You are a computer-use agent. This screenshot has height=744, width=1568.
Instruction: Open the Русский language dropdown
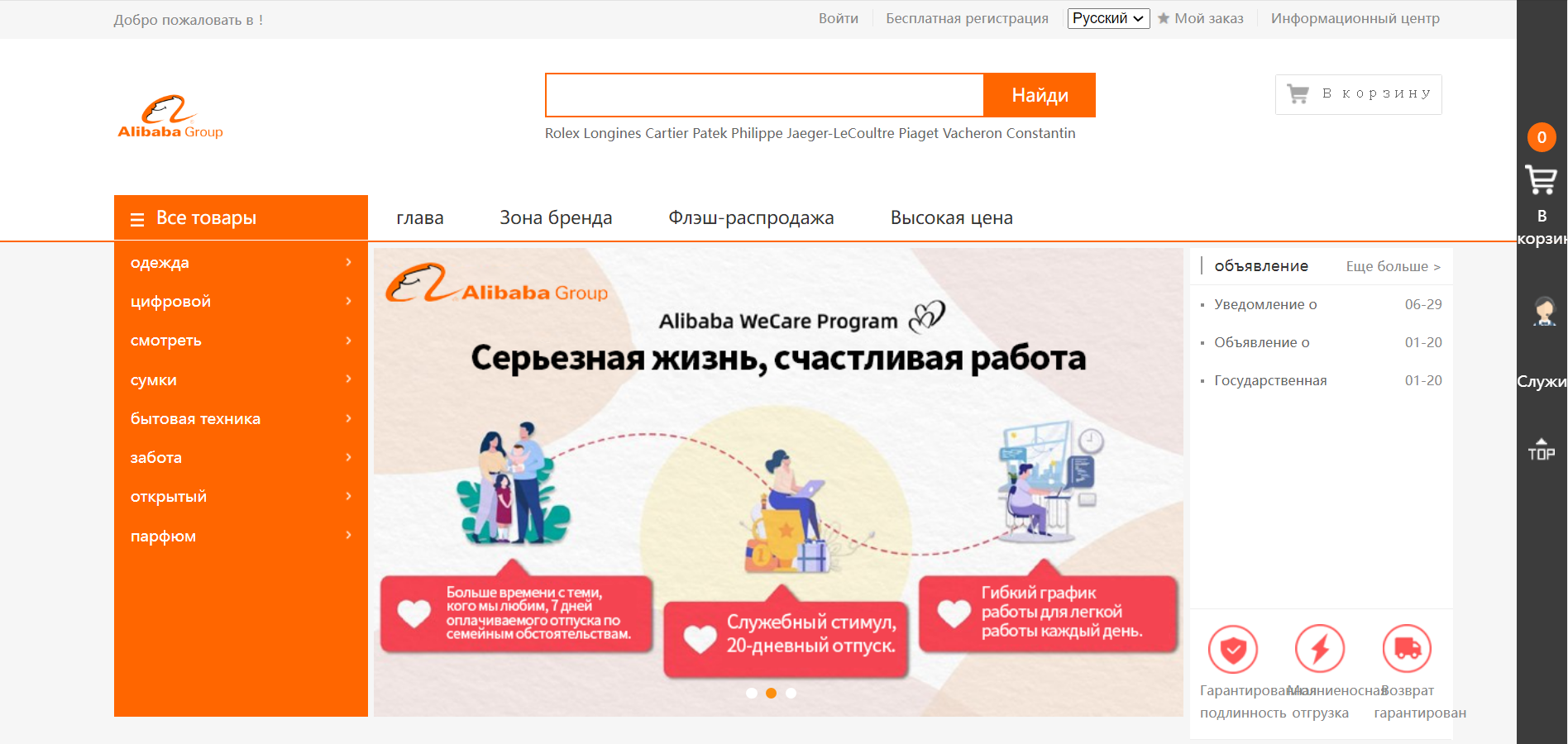click(x=1108, y=18)
